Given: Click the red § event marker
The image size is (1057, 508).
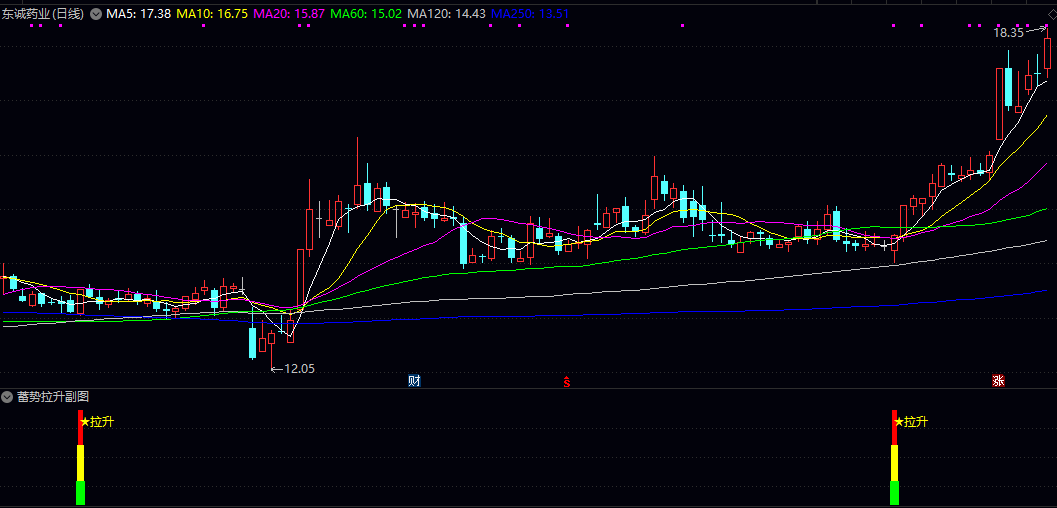Looking at the screenshot, I should (x=567, y=381).
